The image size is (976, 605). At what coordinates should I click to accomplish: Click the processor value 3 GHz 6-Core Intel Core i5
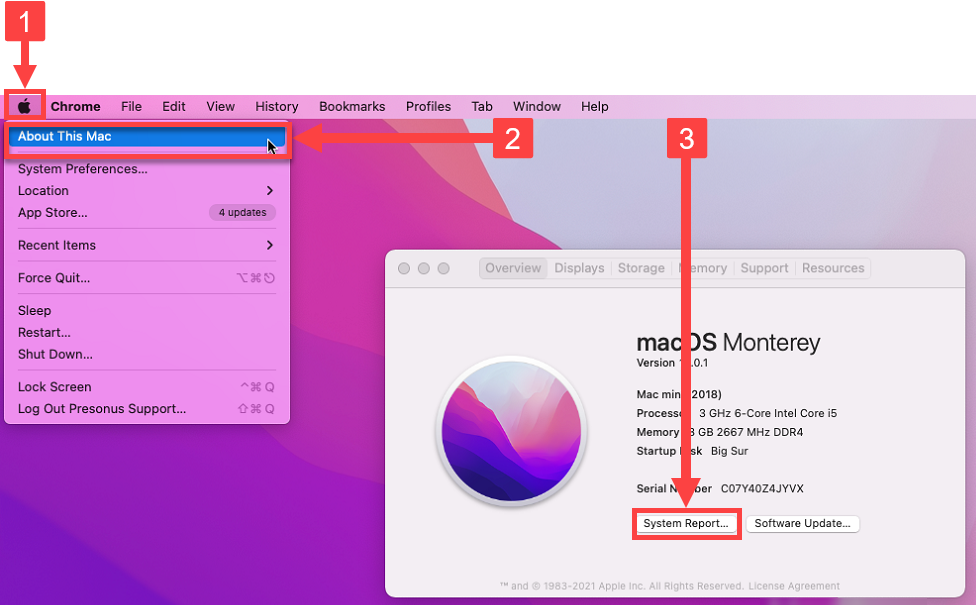pos(767,413)
